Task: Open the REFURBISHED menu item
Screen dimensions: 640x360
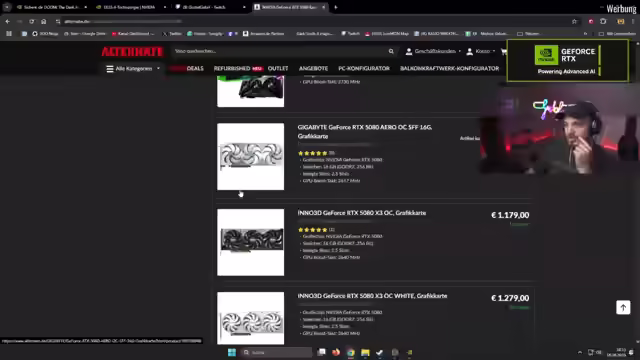Action: 232,69
